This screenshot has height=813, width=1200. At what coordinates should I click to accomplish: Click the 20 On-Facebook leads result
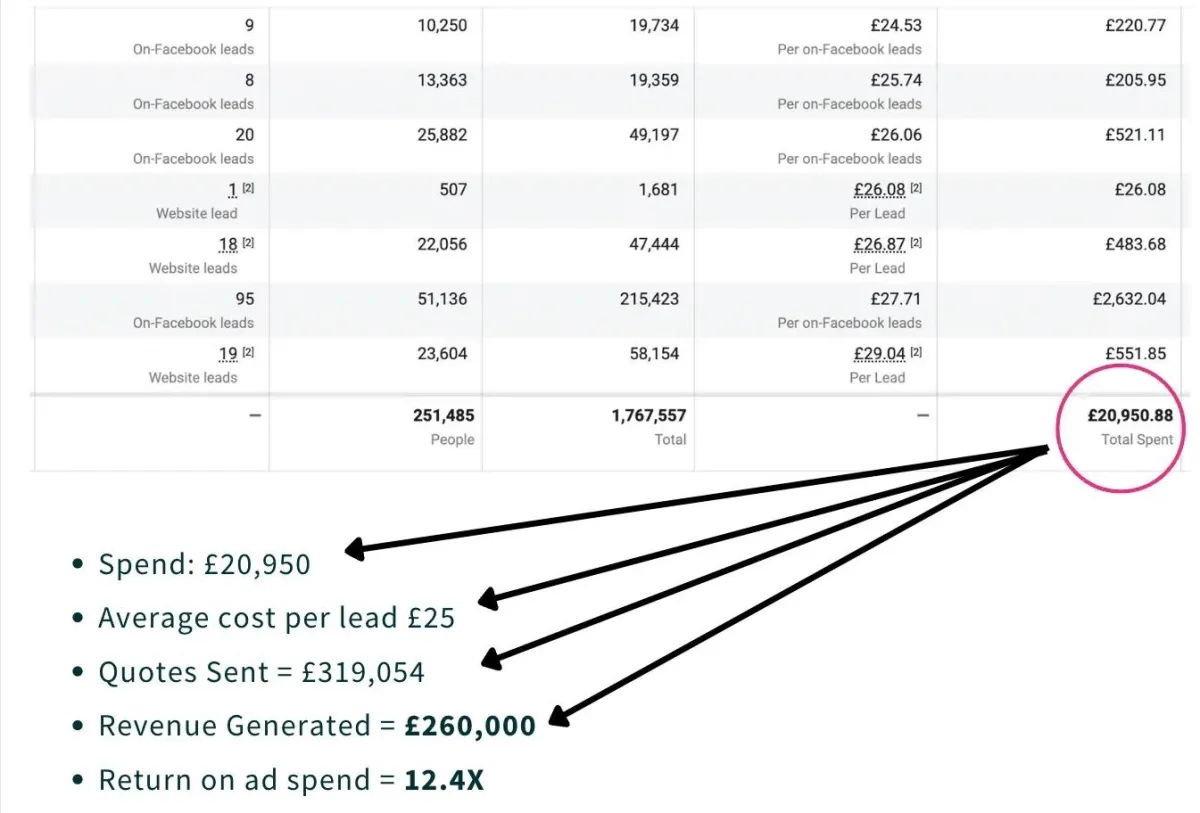click(244, 135)
